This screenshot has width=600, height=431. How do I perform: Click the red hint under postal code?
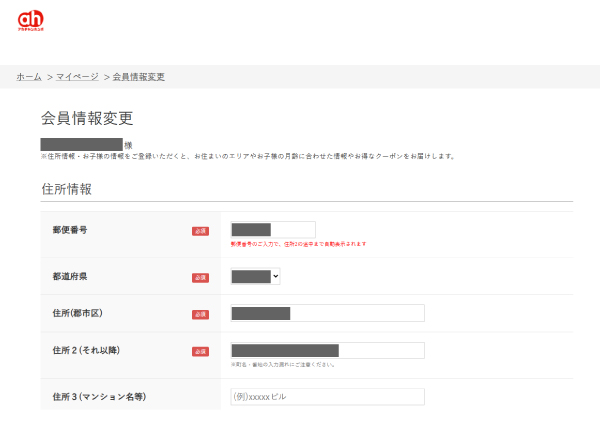point(298,244)
